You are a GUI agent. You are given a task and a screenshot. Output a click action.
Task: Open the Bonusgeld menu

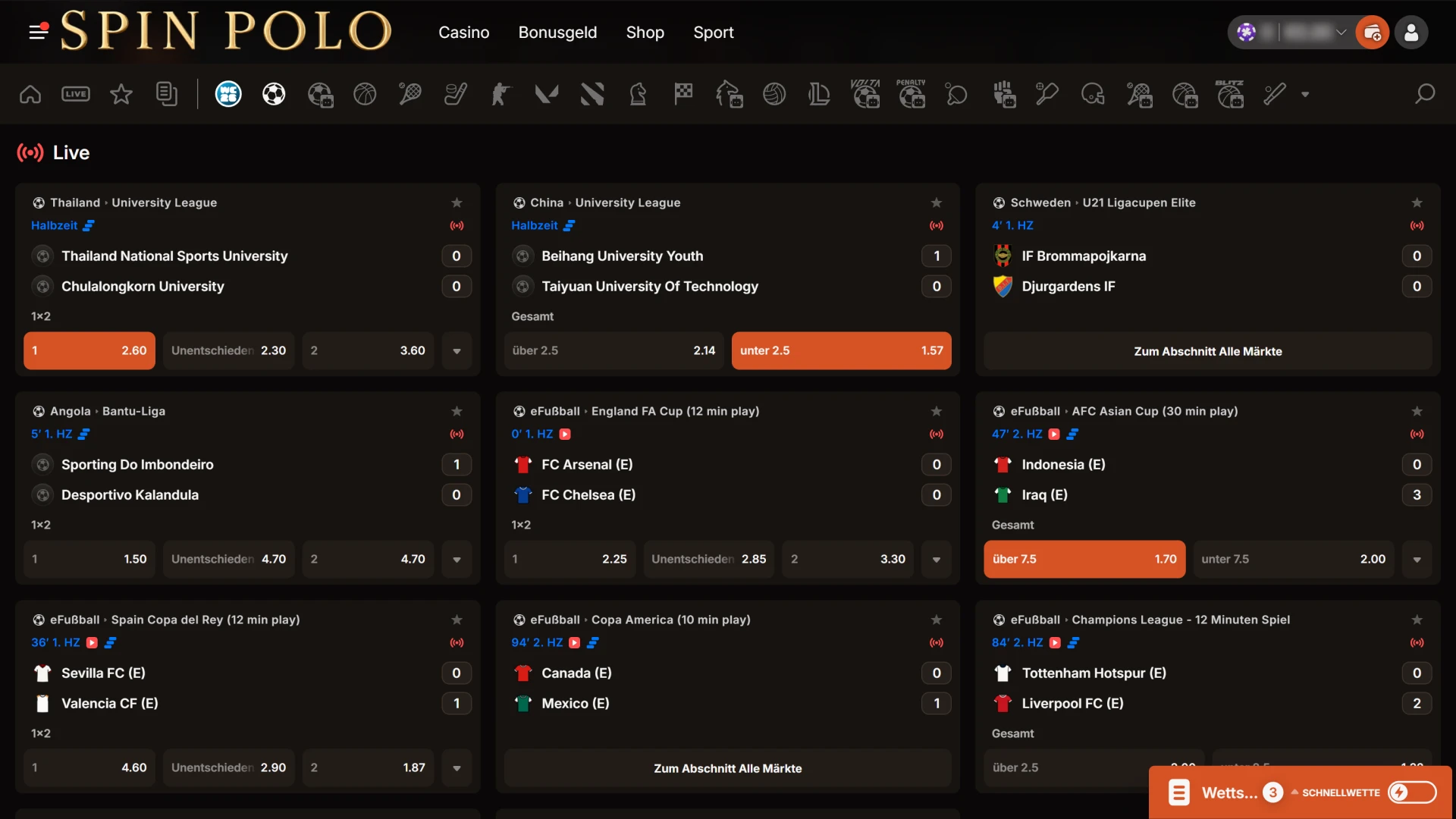tap(557, 33)
